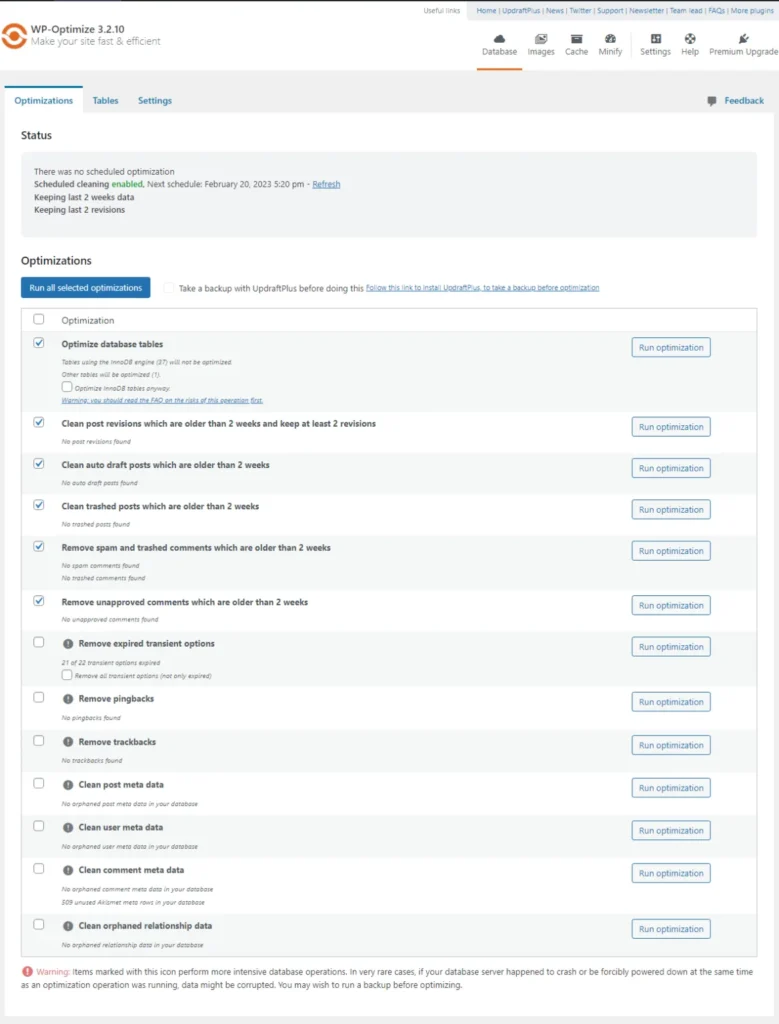Click the WP-Optimize logo
The height and width of the screenshot is (1024, 779).
tap(16, 36)
